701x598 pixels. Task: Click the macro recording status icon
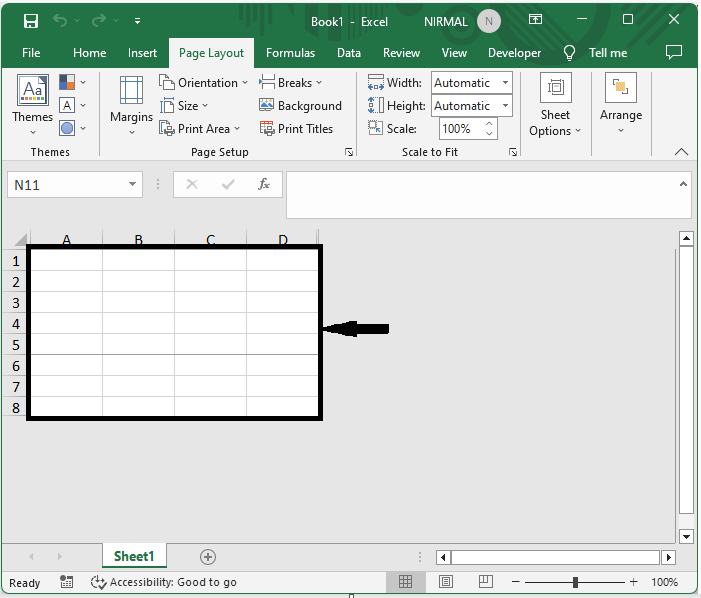(67, 582)
